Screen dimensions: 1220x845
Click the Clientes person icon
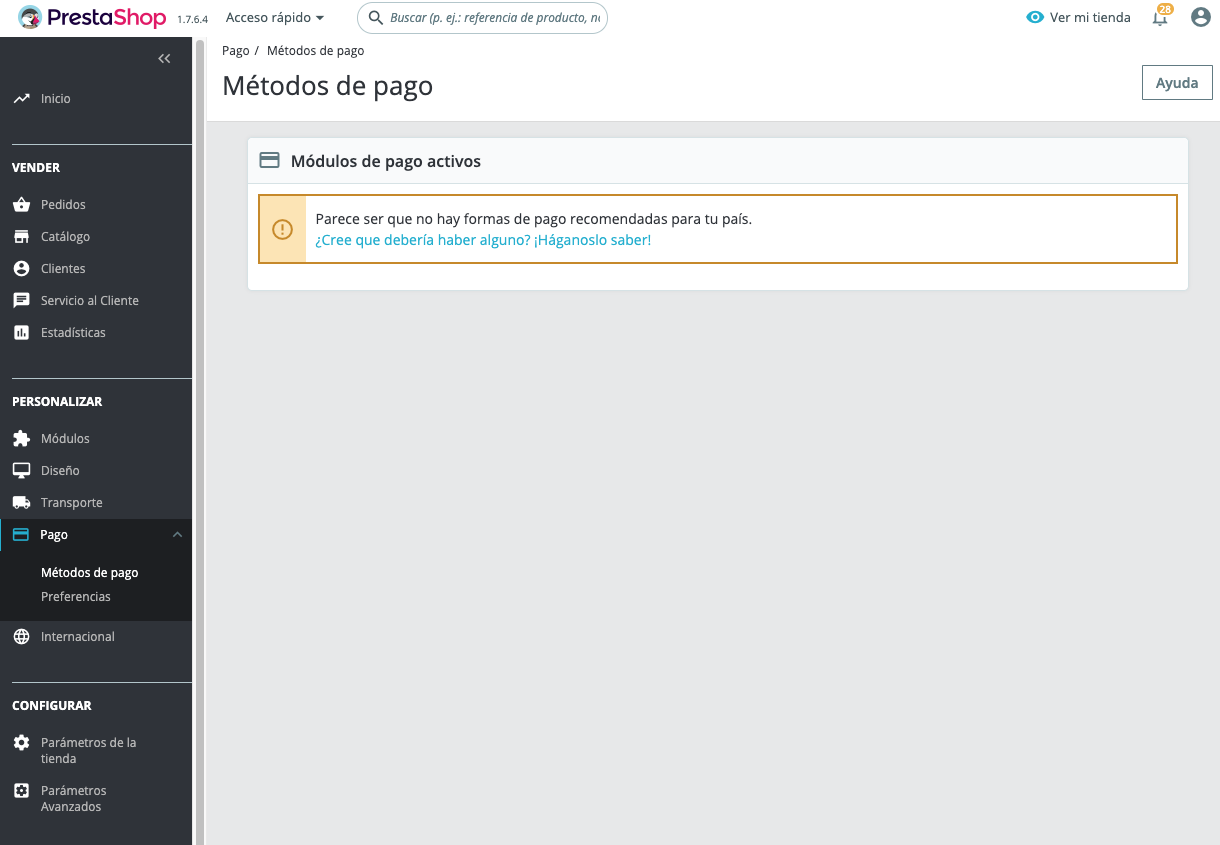[x=21, y=269]
